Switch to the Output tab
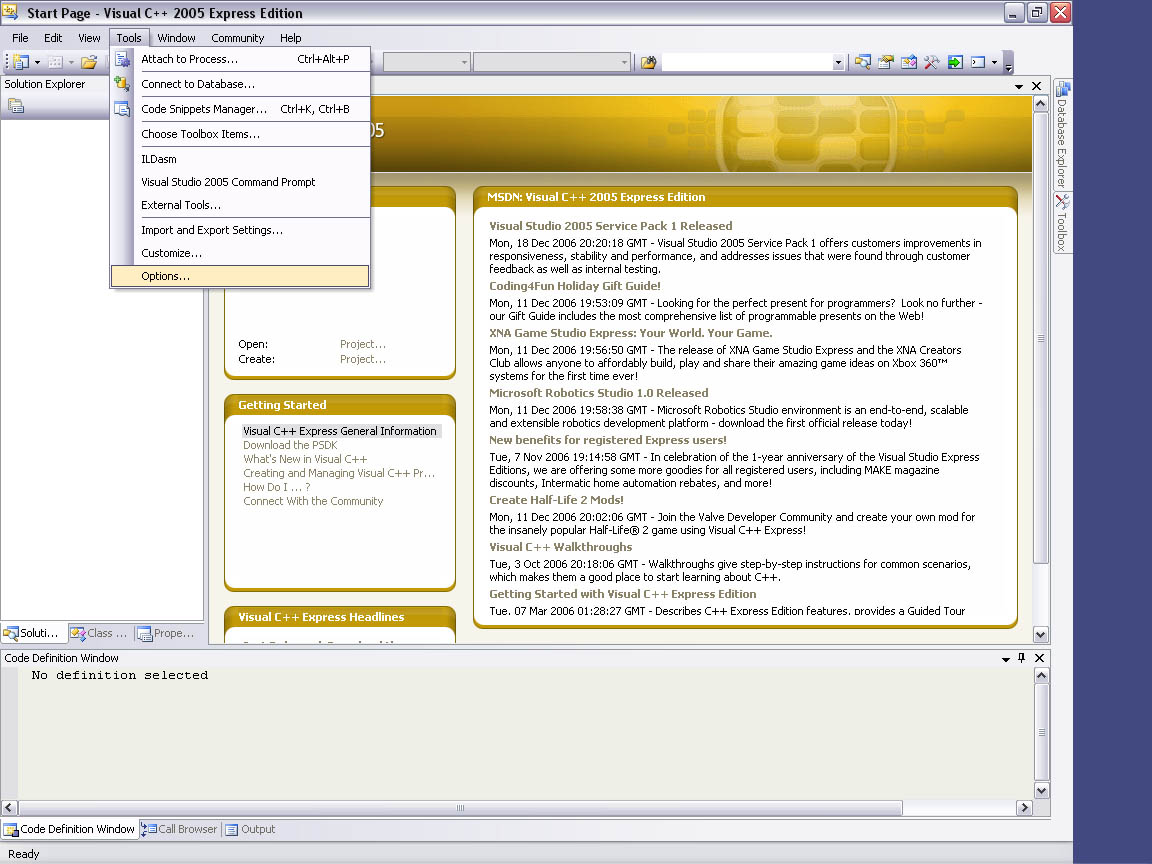 (x=251, y=829)
